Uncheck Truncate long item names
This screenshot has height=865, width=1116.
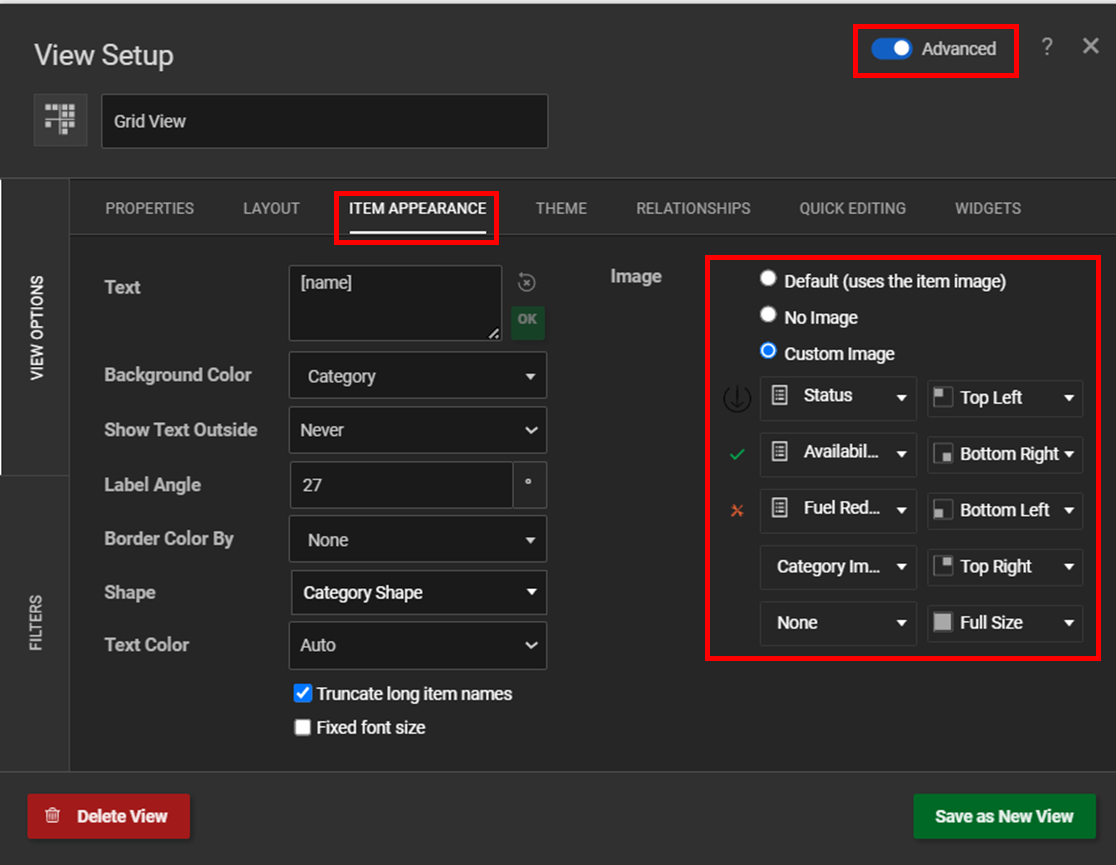coord(302,693)
